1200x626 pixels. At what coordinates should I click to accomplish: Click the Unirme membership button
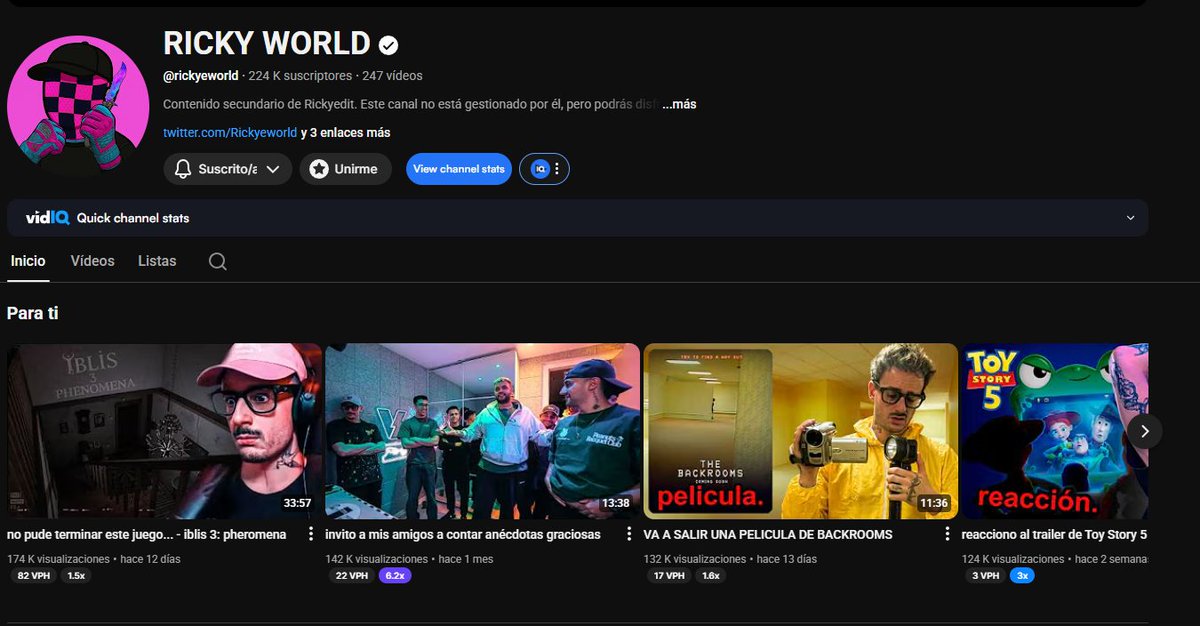pos(345,168)
